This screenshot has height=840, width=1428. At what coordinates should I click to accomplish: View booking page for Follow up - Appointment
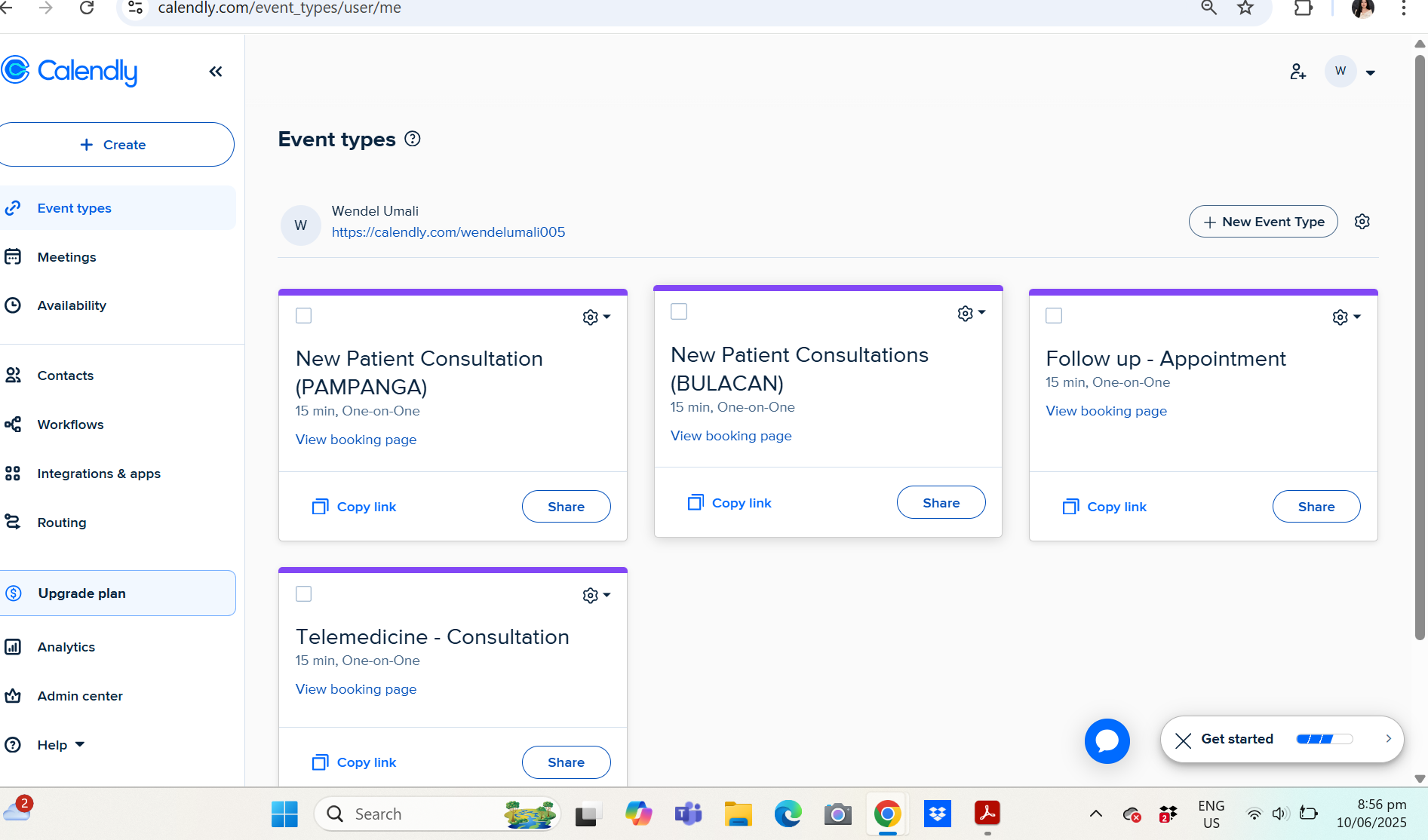click(1106, 411)
